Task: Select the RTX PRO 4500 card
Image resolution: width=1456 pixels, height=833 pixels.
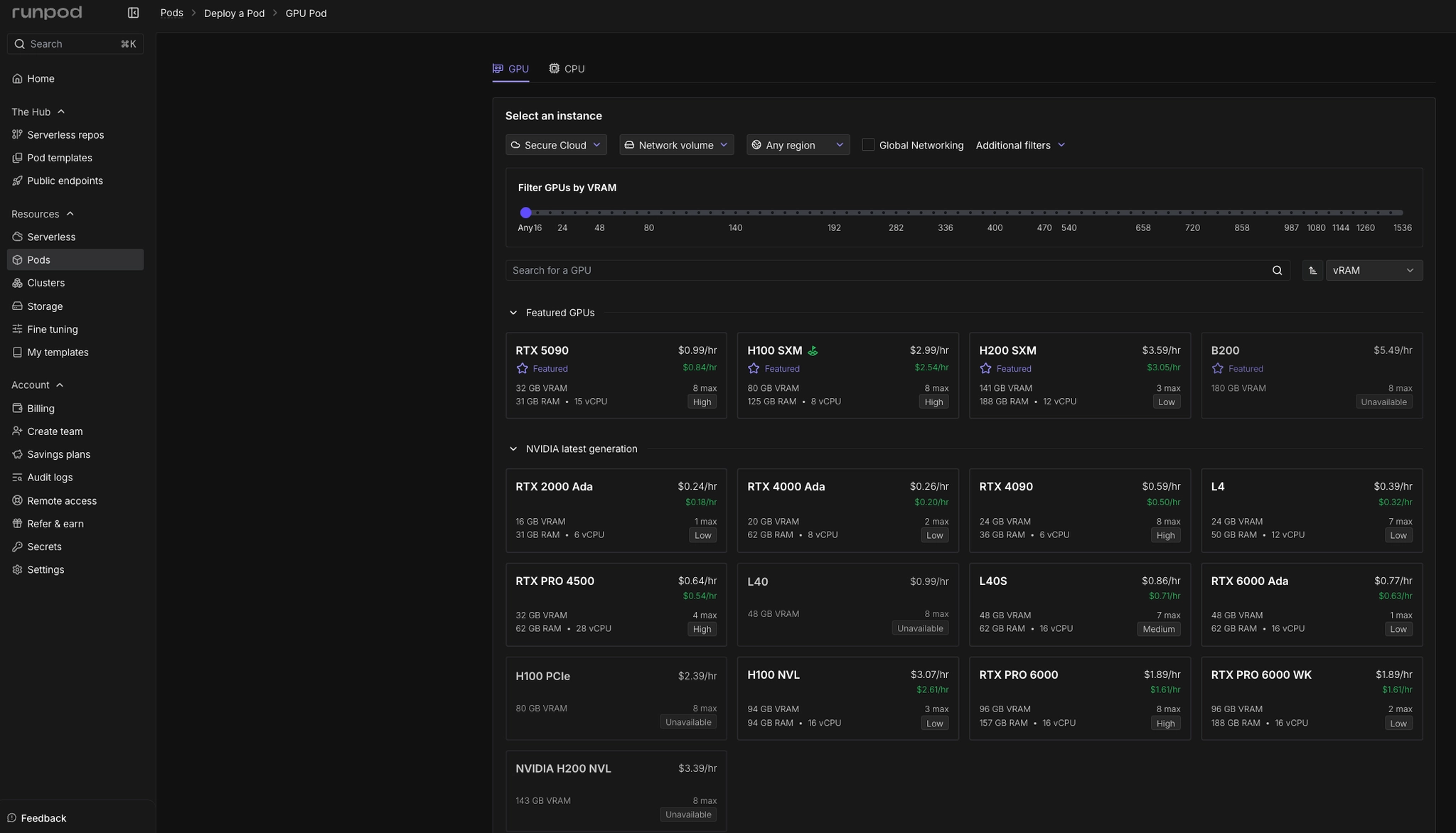Action: click(x=616, y=605)
